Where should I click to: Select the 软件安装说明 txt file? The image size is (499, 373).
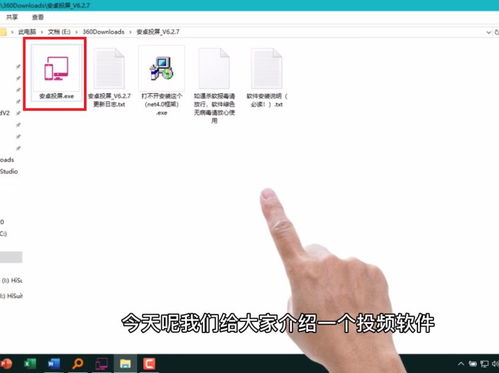point(267,78)
